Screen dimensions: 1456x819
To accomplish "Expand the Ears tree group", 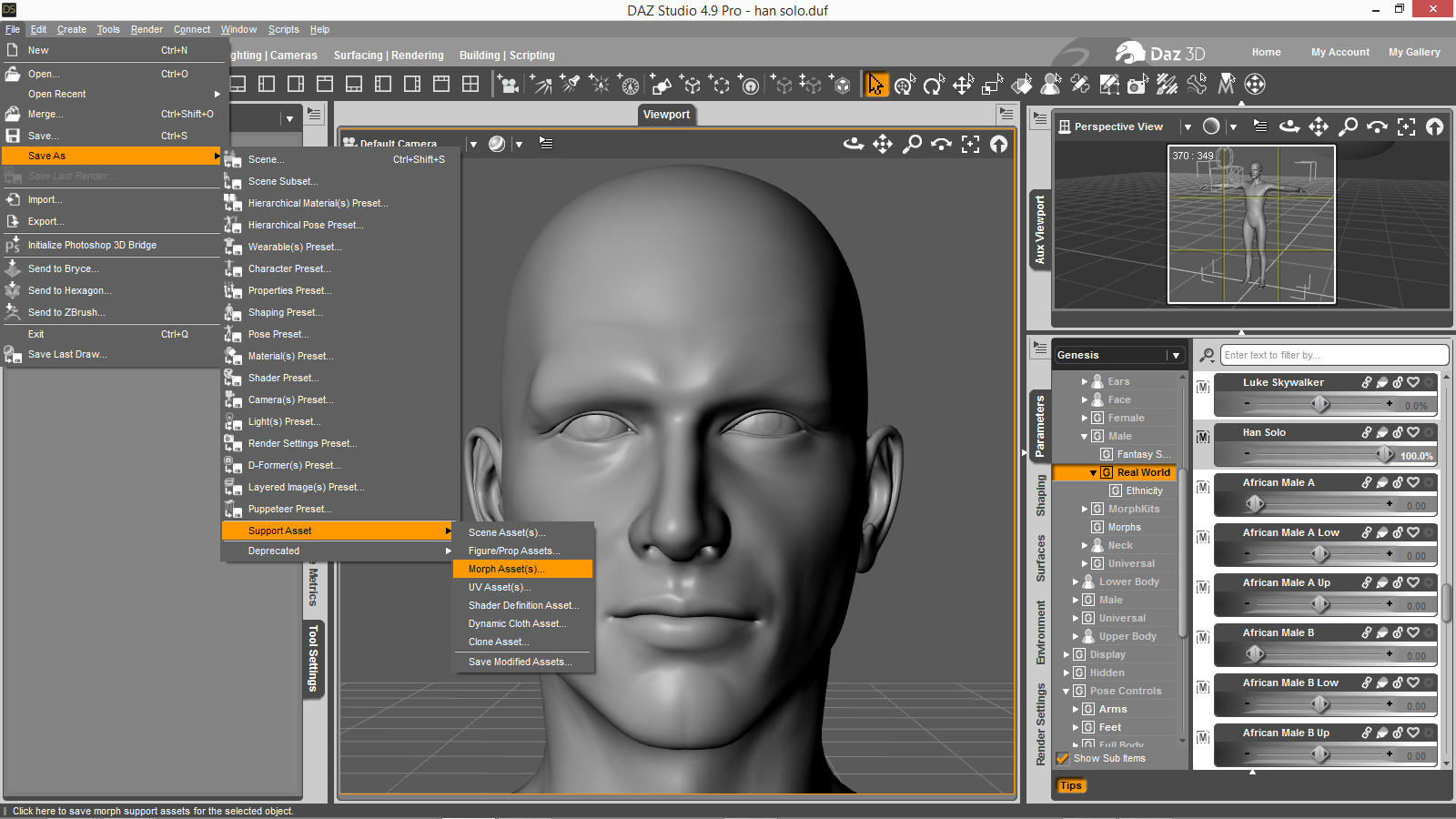I will (x=1085, y=382).
